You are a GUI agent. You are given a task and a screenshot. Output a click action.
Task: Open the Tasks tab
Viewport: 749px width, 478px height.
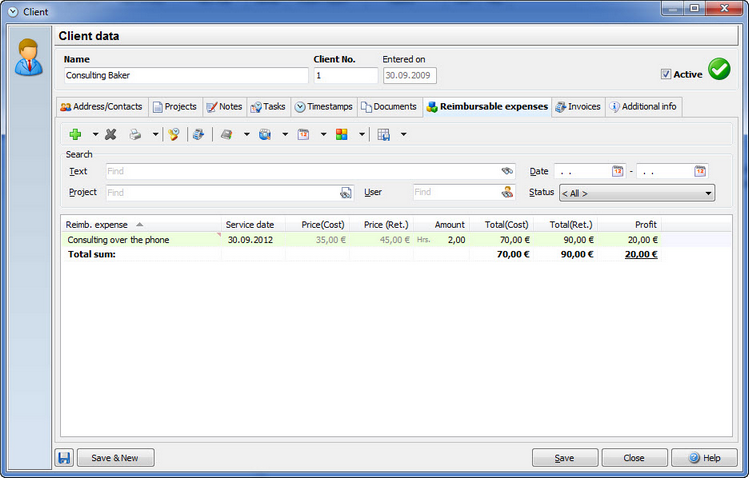click(268, 107)
